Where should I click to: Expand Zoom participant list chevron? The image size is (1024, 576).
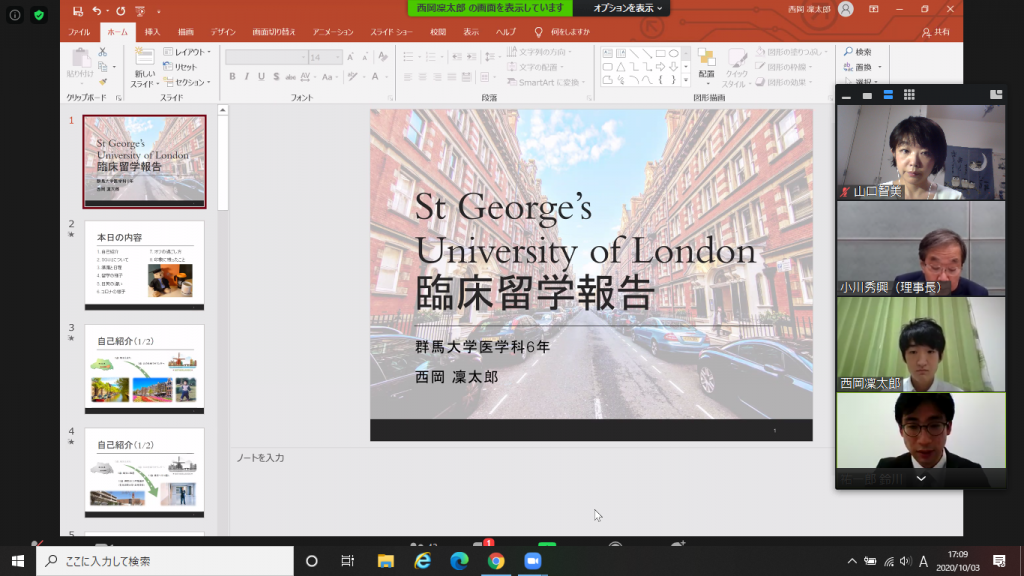pos(921,479)
